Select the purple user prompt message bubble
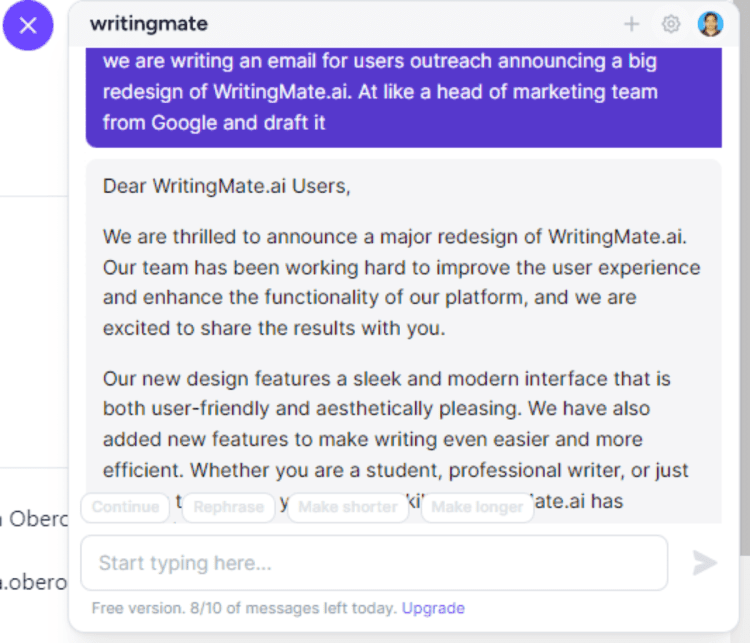 (x=403, y=92)
